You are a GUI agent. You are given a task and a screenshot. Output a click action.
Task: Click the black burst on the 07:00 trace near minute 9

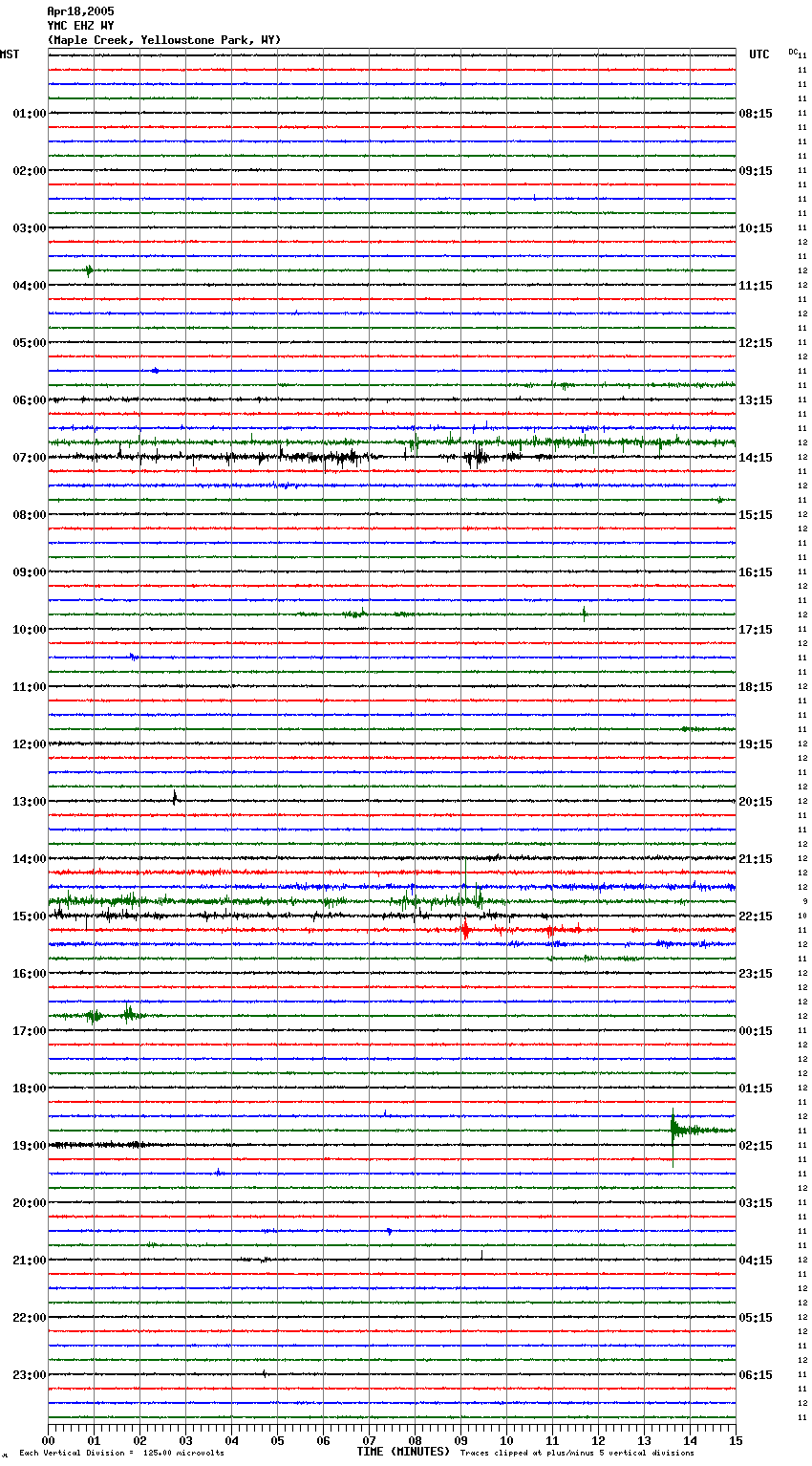click(x=477, y=458)
